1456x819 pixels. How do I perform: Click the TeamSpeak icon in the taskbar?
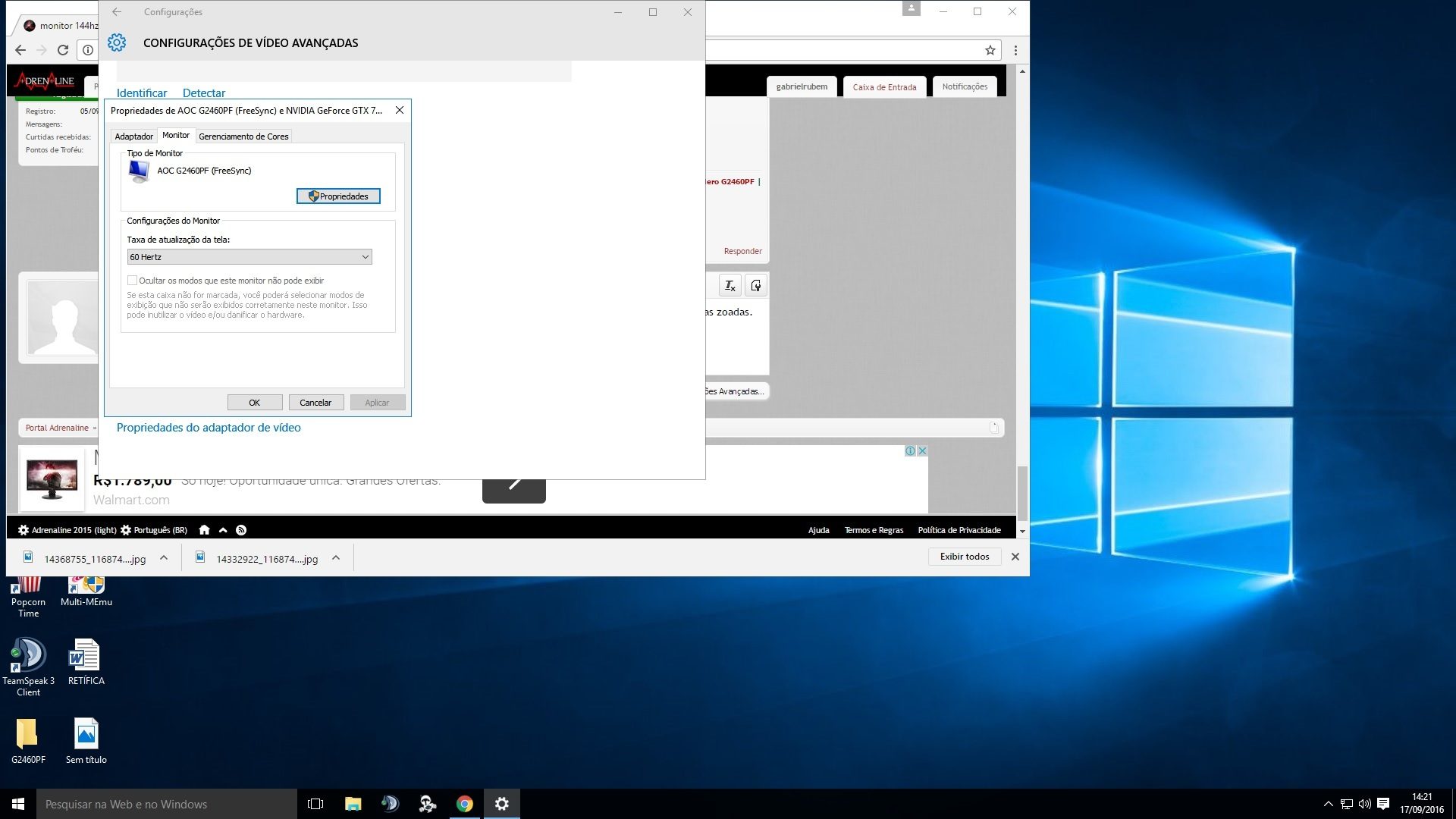[x=390, y=804]
